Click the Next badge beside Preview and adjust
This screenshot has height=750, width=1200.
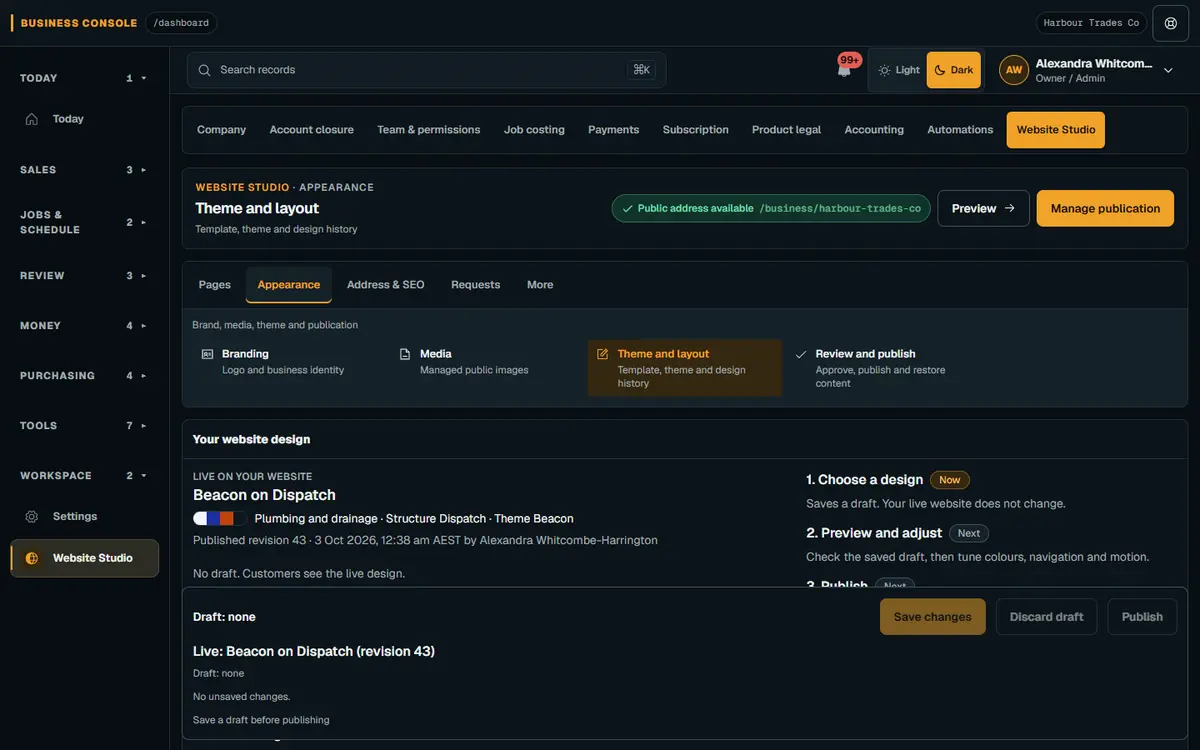pos(969,533)
